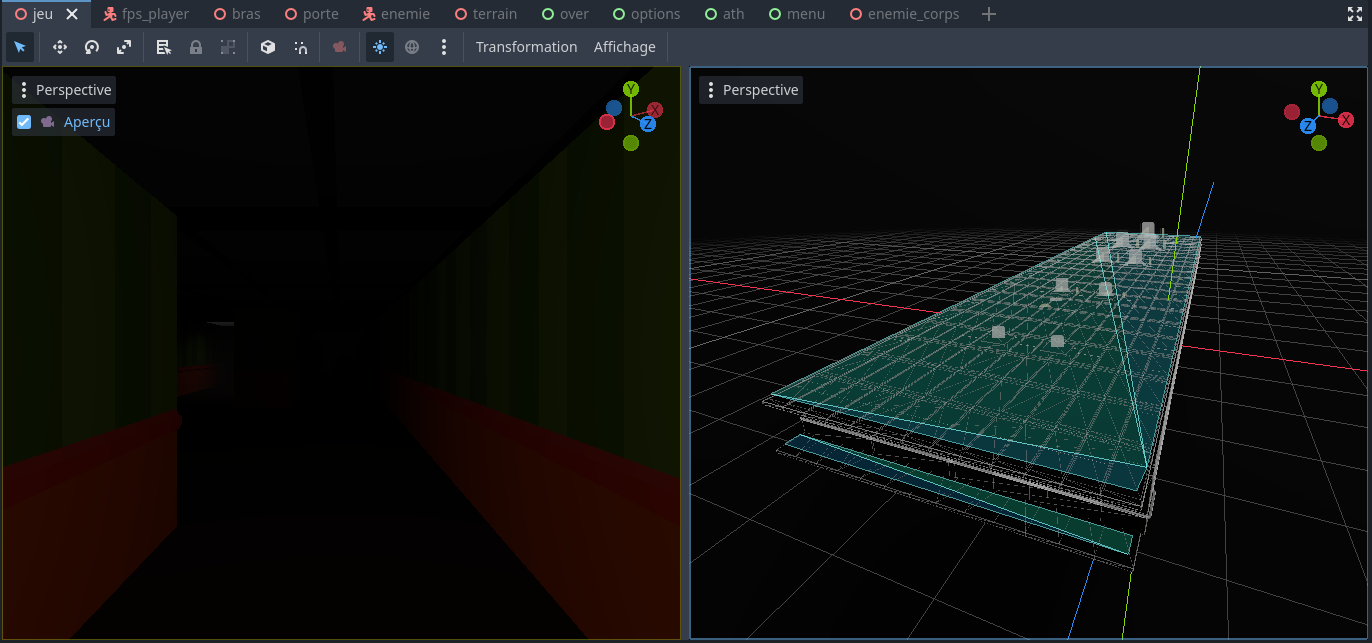Screen dimensions: 1372x643
Task: Switch to the options scene tab
Action: [646, 14]
